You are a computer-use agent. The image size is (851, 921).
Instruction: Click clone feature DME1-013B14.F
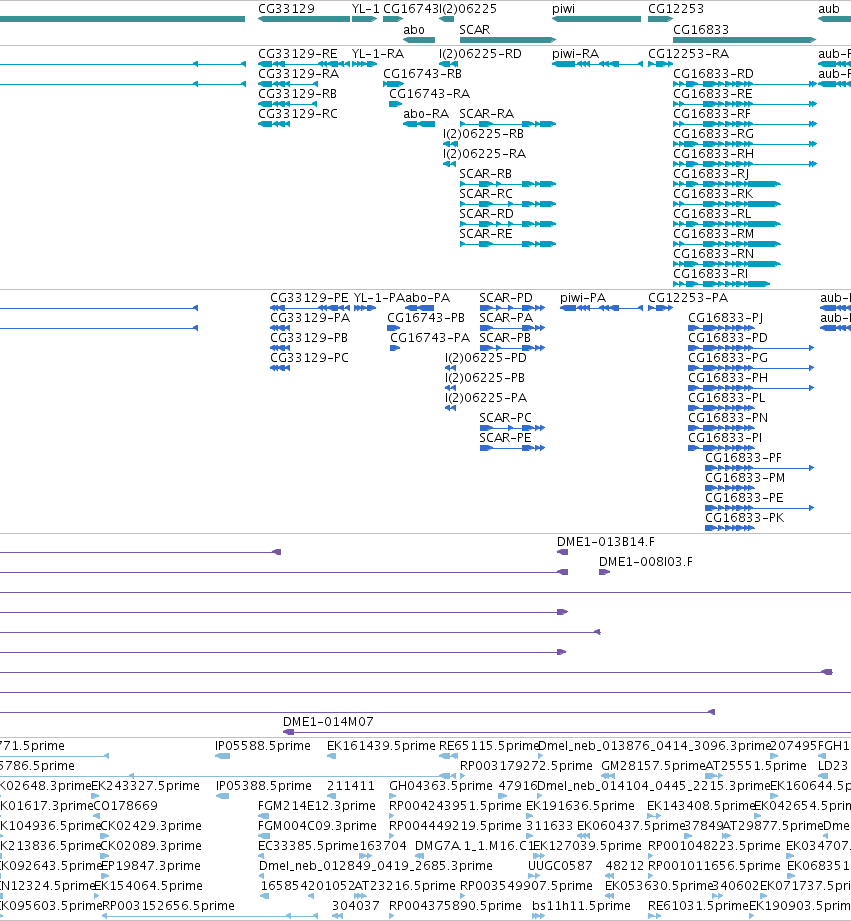pyautogui.click(x=606, y=542)
